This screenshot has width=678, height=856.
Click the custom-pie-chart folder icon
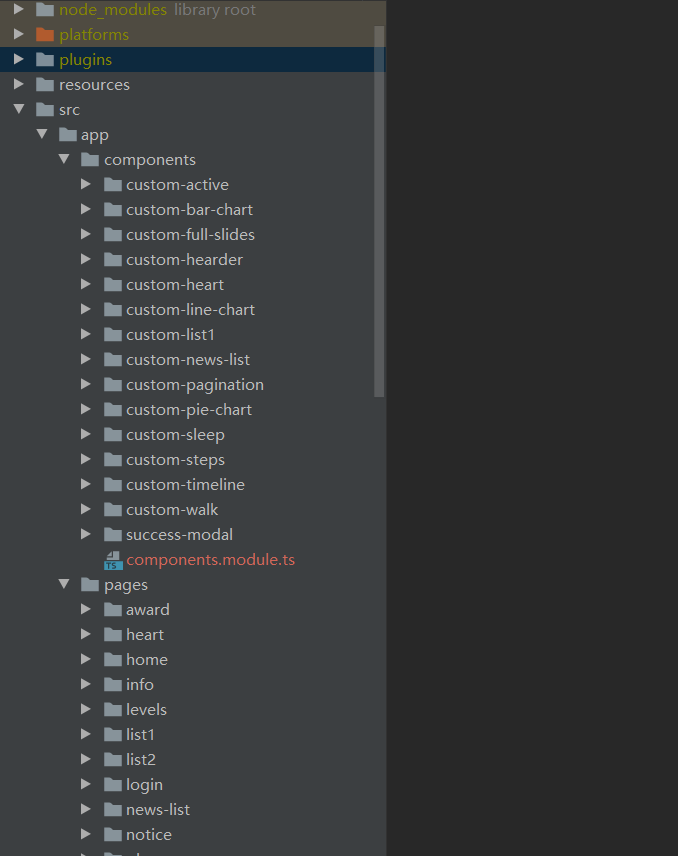click(112, 410)
